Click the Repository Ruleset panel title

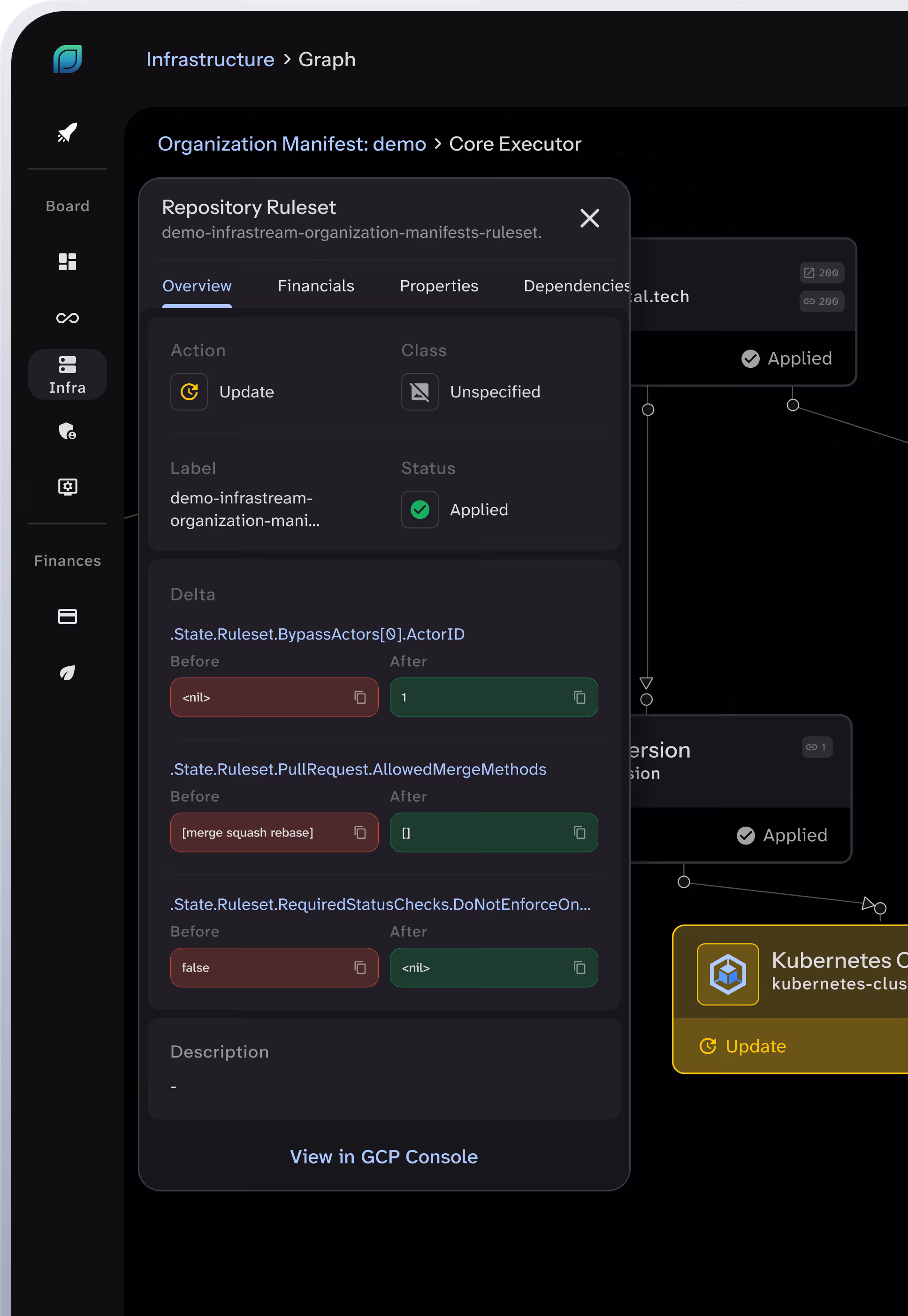pos(249,207)
